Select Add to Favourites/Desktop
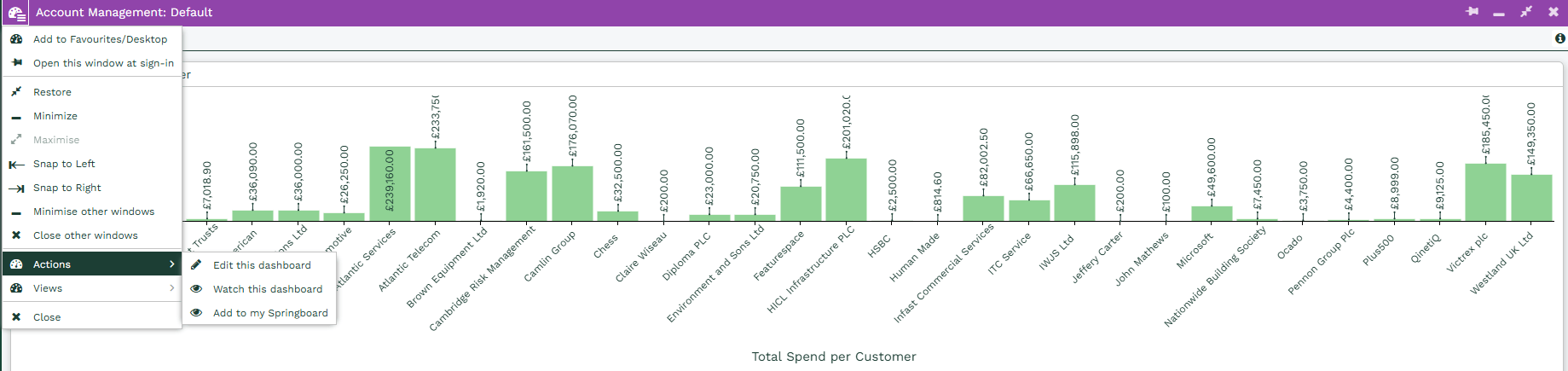This screenshot has height=371, width=1568. (100, 39)
